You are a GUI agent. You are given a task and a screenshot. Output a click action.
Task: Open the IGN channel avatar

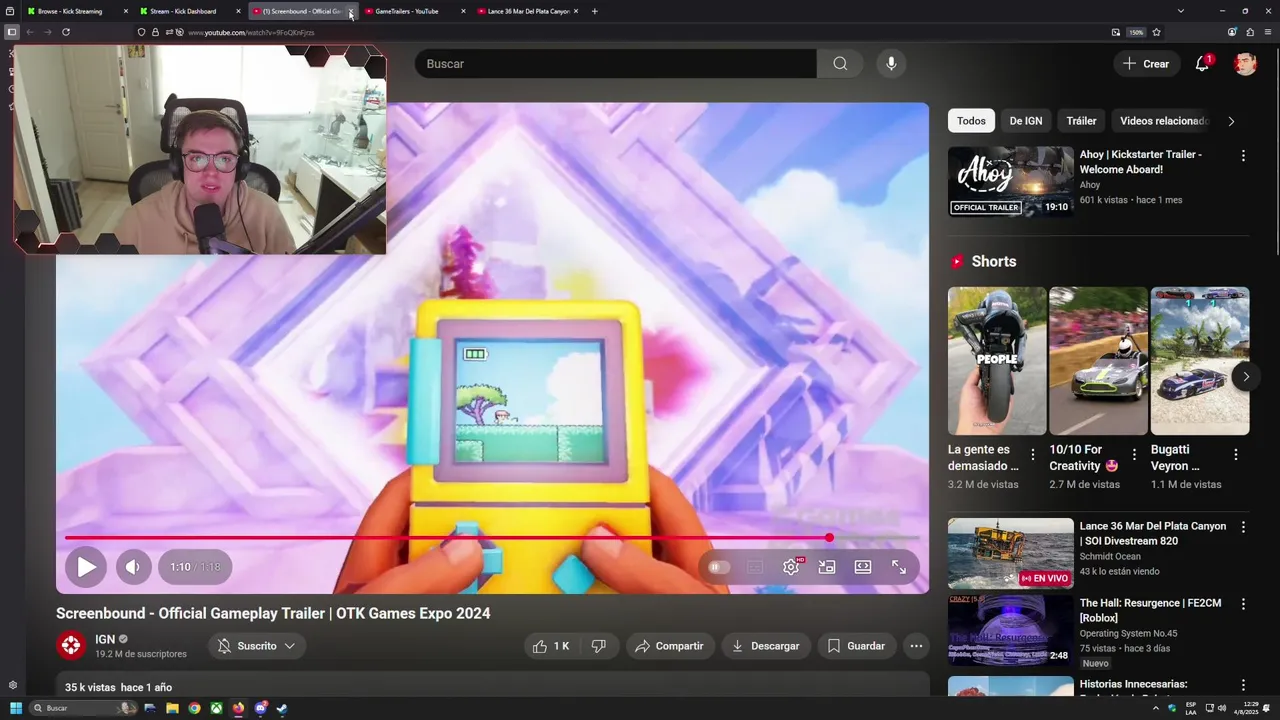71,646
